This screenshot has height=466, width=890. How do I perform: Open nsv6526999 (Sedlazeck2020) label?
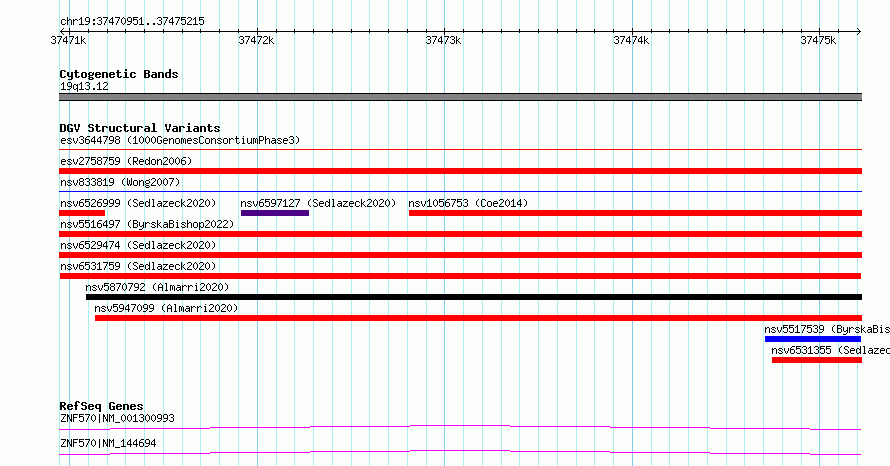[x=138, y=203]
